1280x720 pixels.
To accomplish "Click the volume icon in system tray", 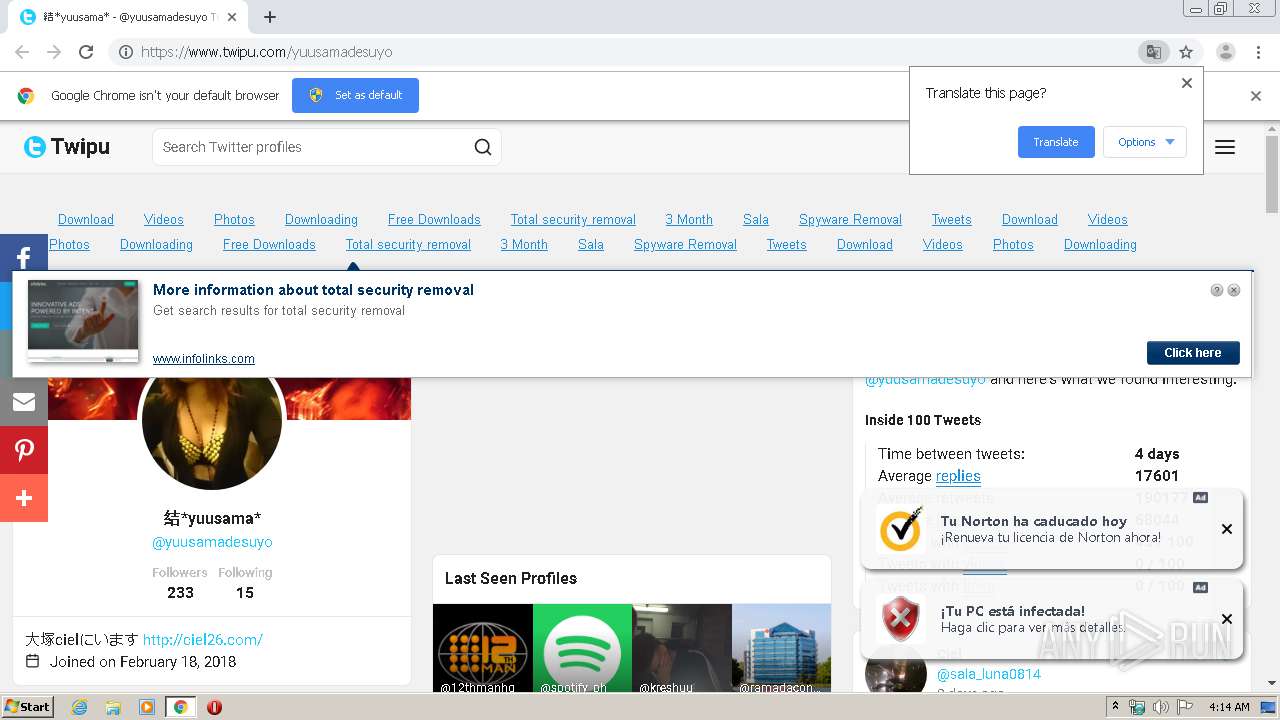I will tap(1161, 707).
